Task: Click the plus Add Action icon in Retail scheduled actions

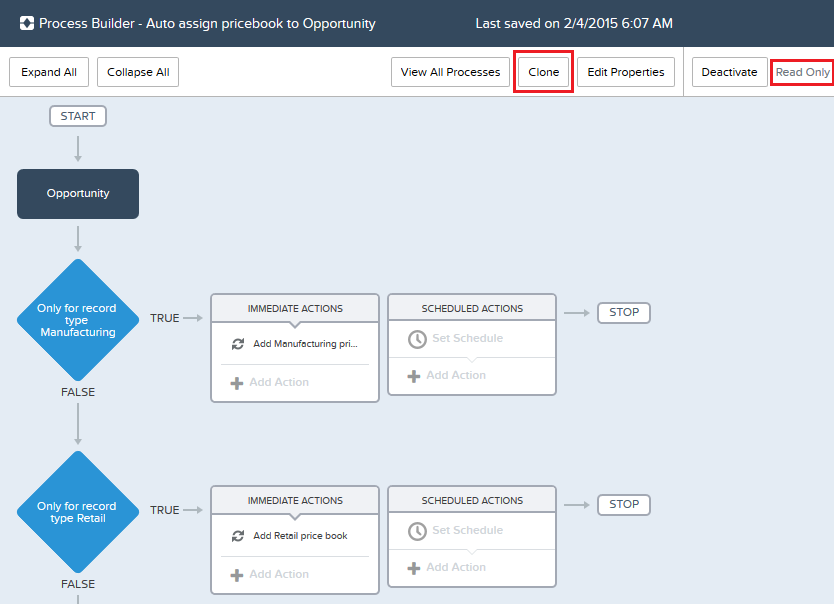Action: pos(416,566)
